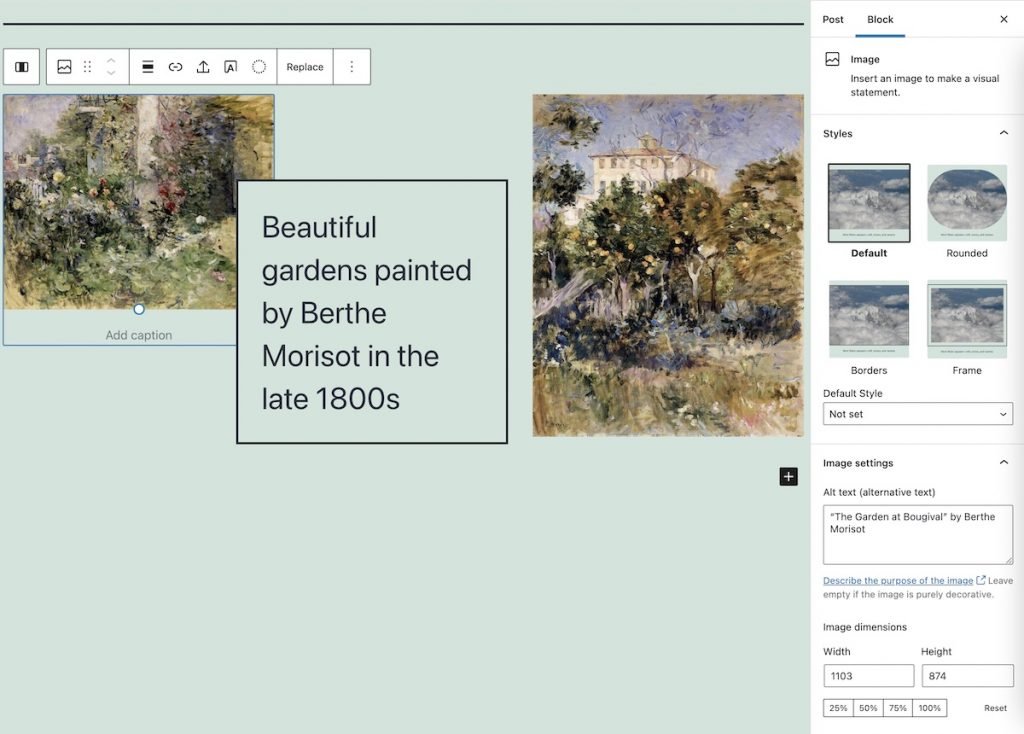Click the add text over image icon

[x=231, y=67]
